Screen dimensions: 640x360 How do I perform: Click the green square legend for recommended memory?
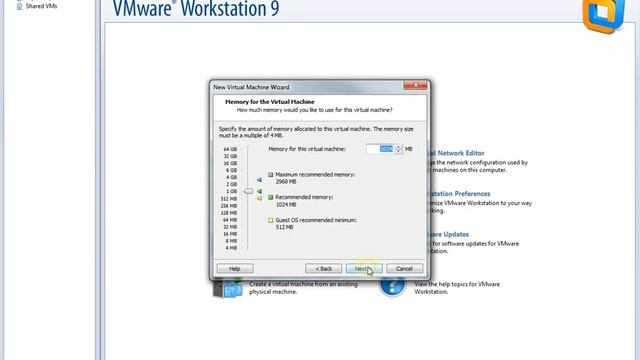[270, 197]
